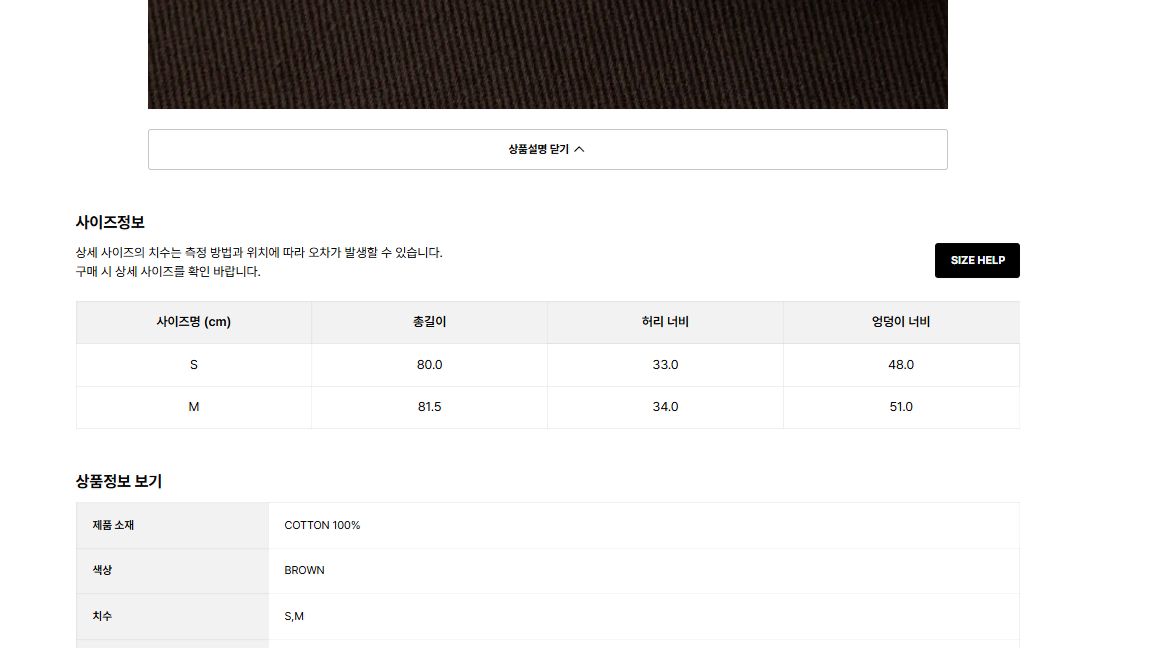
Task: Click the S,M value in 치수 row
Action: tap(294, 616)
